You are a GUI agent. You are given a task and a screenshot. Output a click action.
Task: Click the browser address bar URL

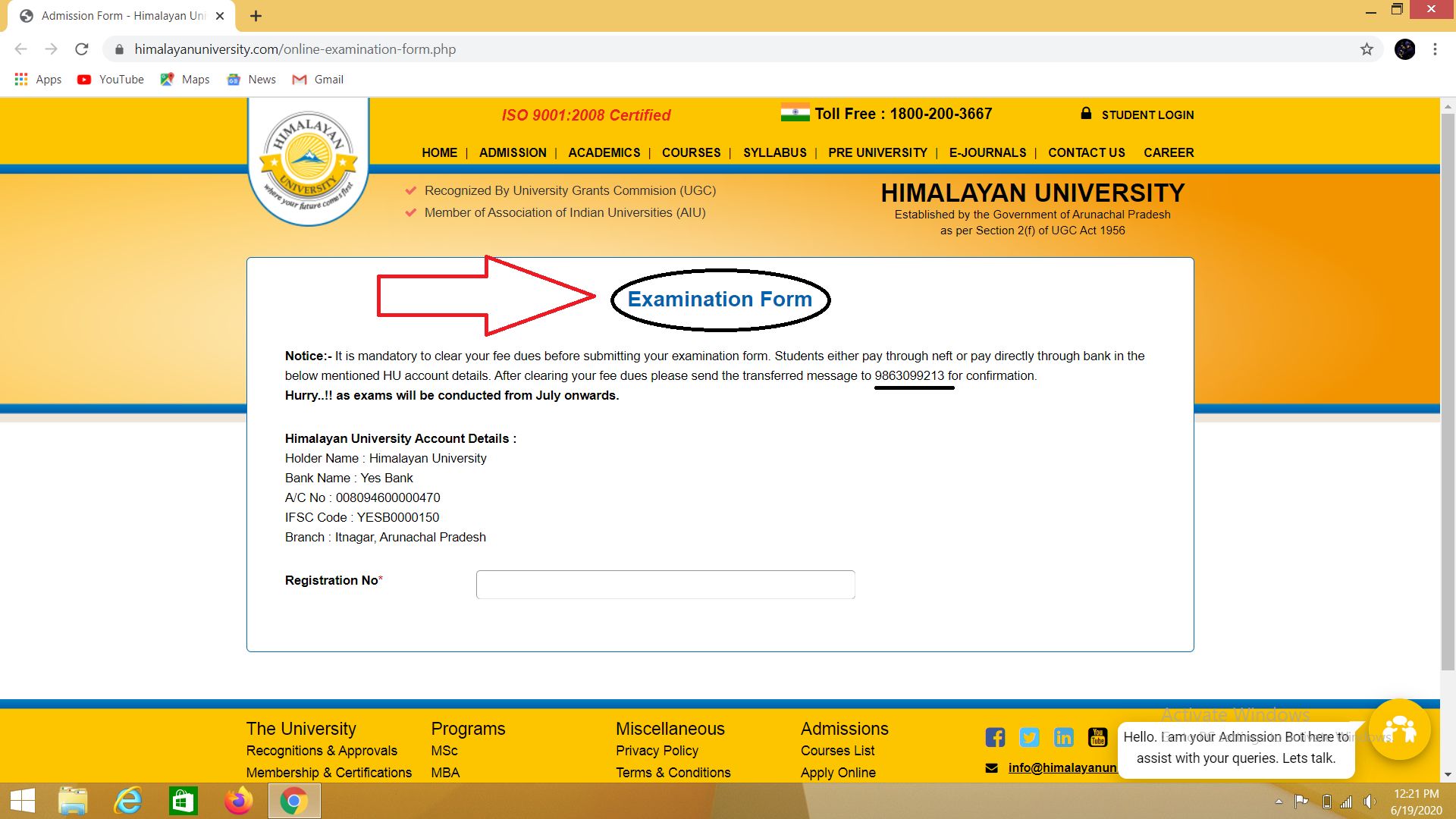296,49
